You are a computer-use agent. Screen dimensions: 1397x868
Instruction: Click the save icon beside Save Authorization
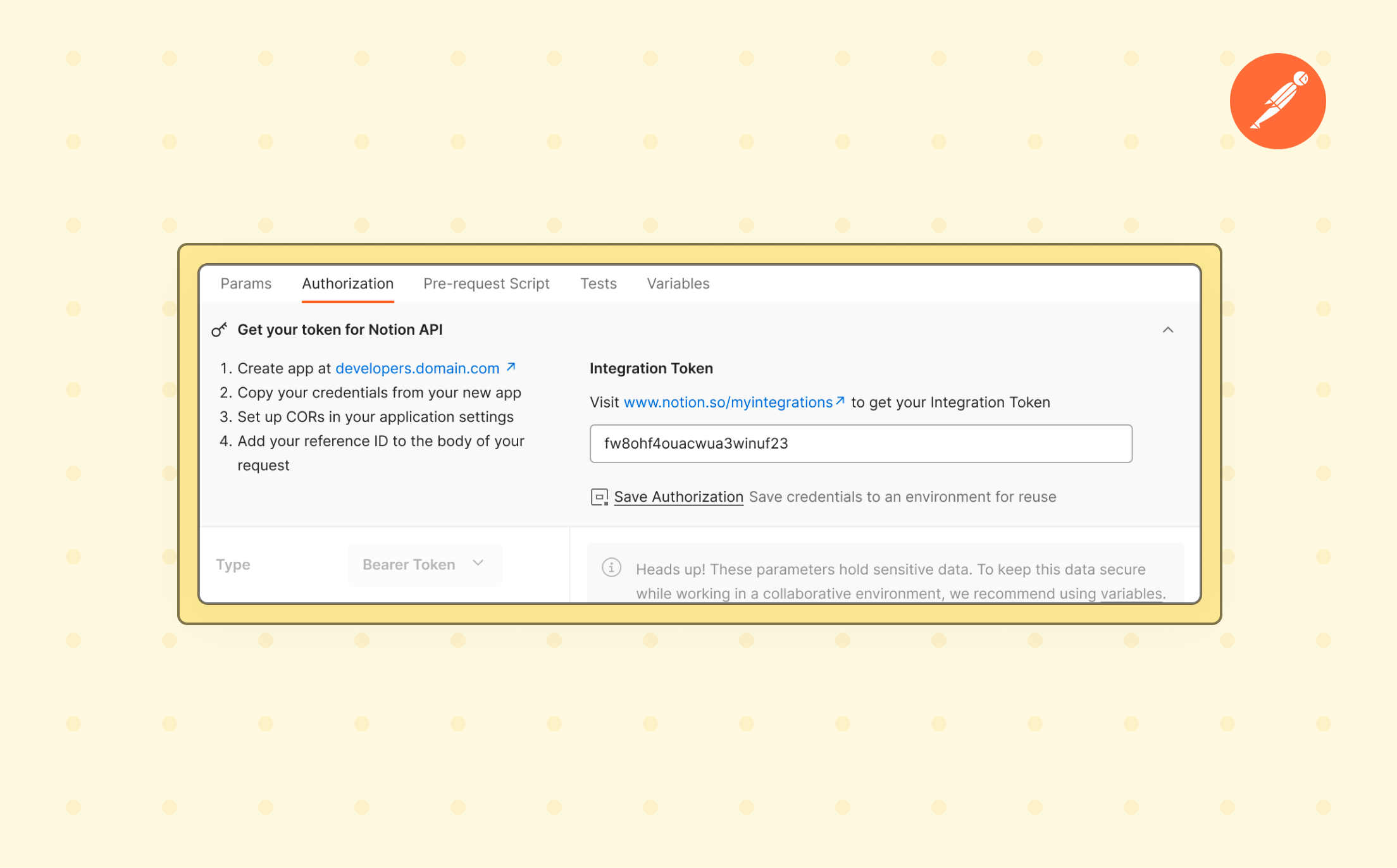(599, 497)
